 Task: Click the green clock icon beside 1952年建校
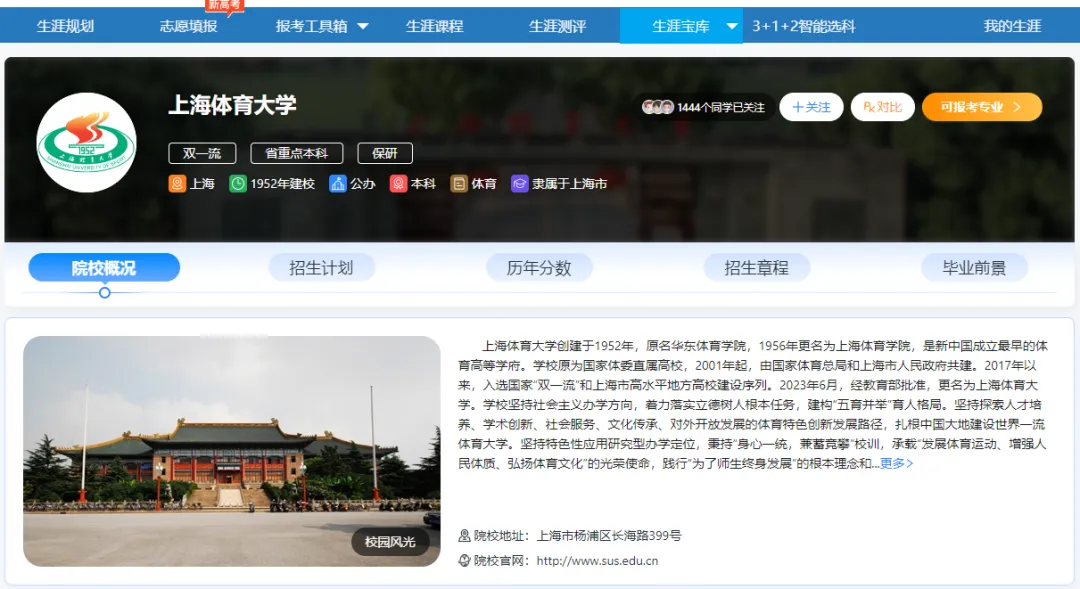pos(238,184)
